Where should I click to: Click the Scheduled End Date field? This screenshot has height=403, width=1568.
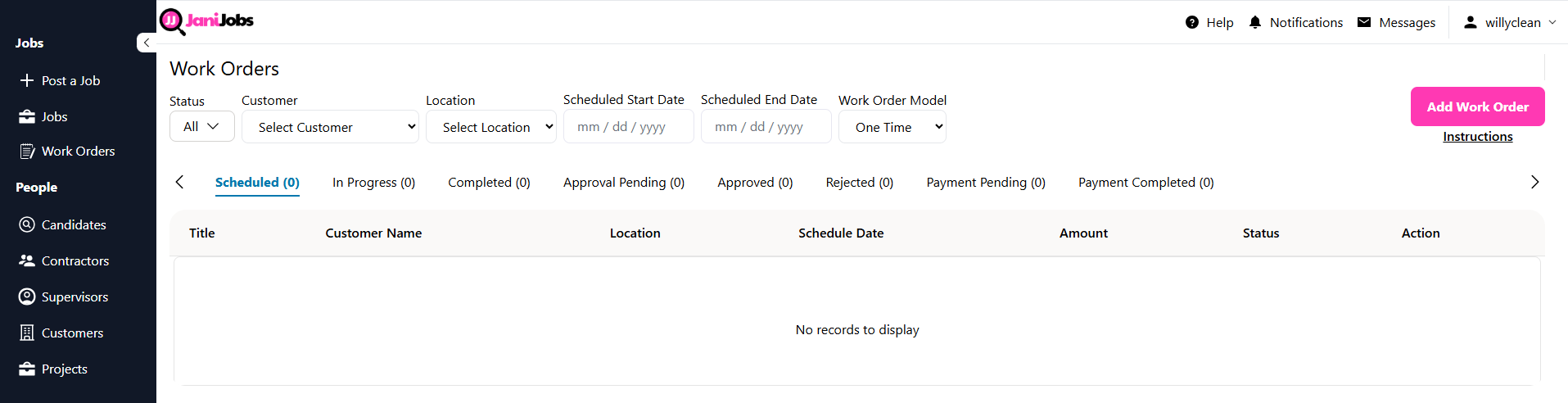pyautogui.click(x=766, y=127)
